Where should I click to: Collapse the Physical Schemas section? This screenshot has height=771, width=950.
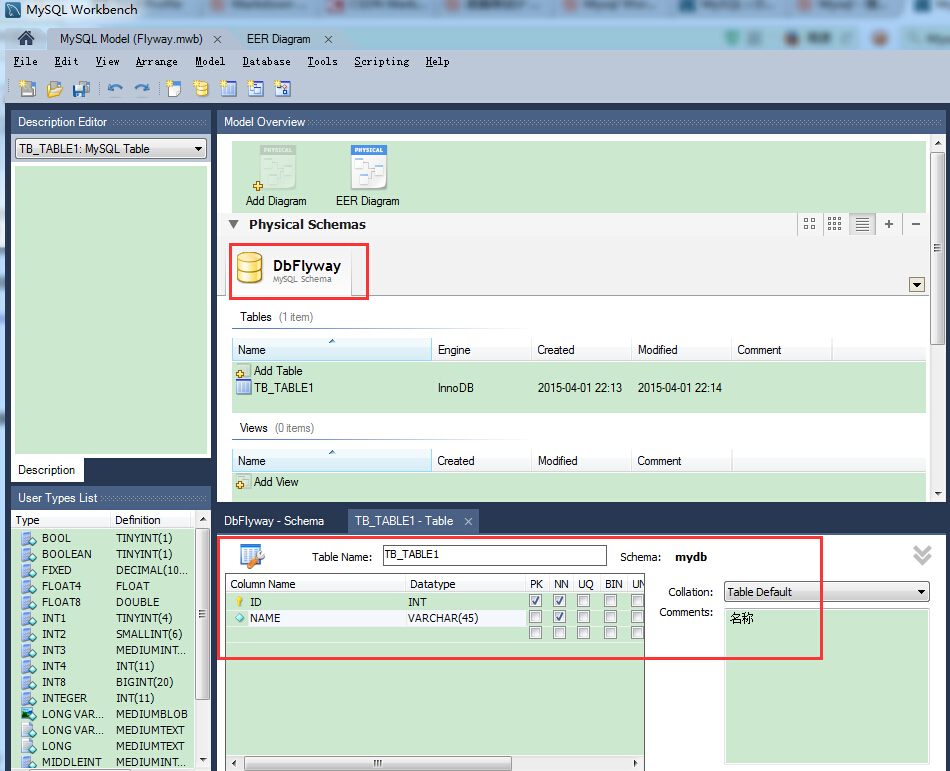(234, 224)
